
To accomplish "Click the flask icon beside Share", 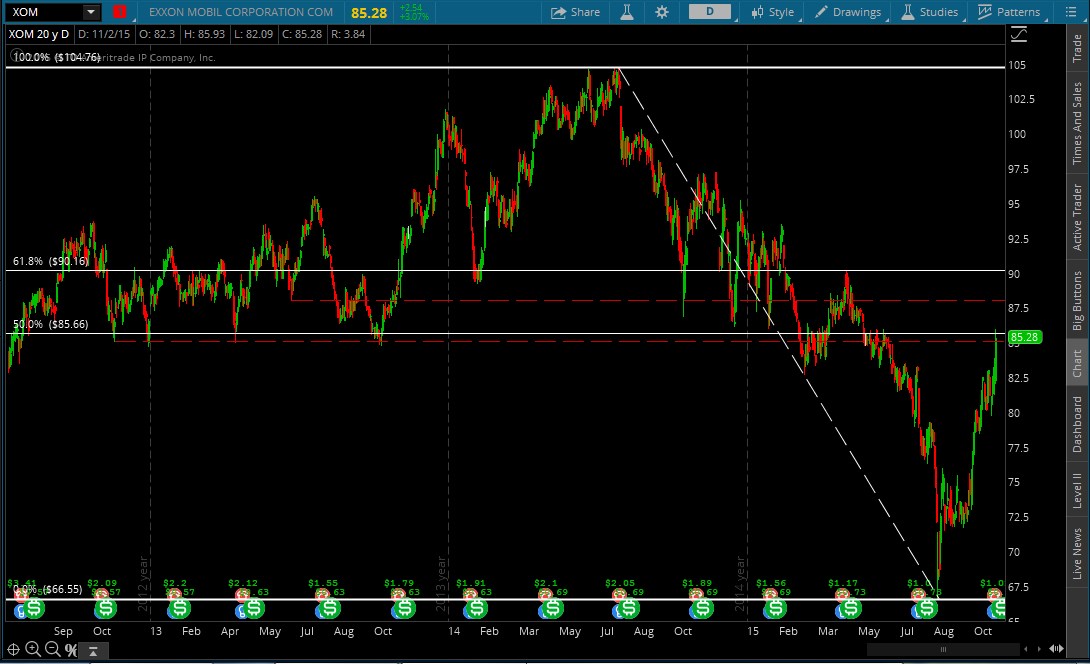I will click(626, 12).
